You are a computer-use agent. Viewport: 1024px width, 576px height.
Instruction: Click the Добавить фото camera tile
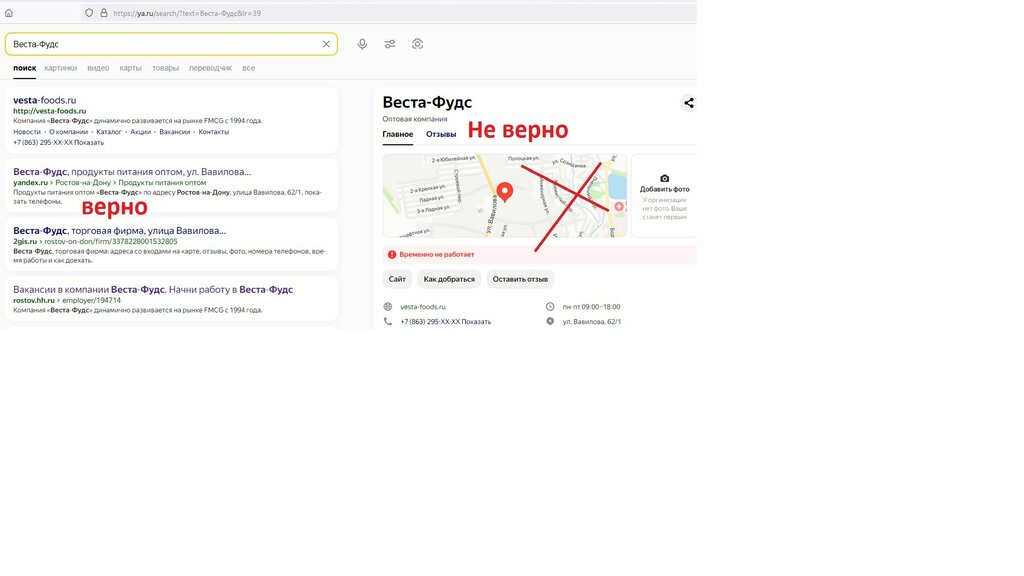664,196
